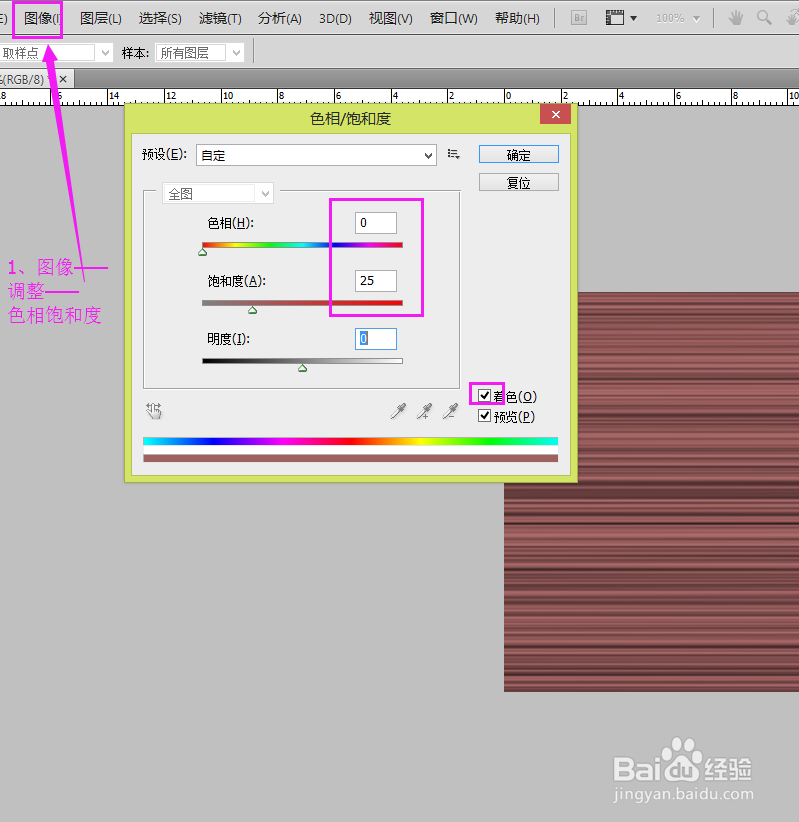Open the 选择(S) menu

coord(160,19)
